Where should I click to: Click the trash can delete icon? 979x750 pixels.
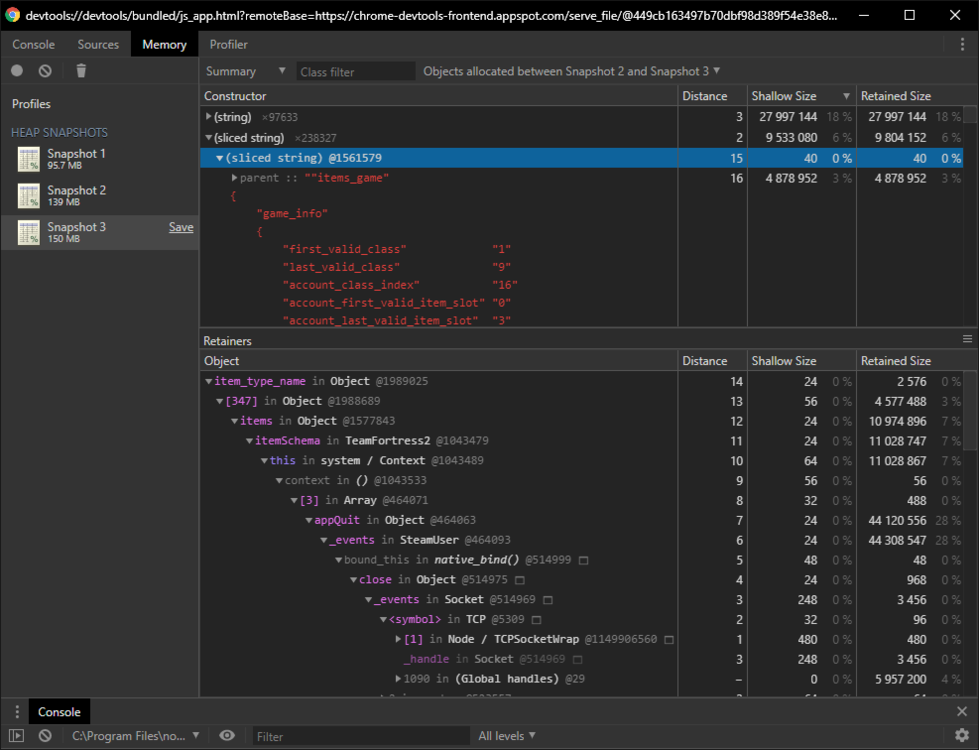[x=81, y=71]
